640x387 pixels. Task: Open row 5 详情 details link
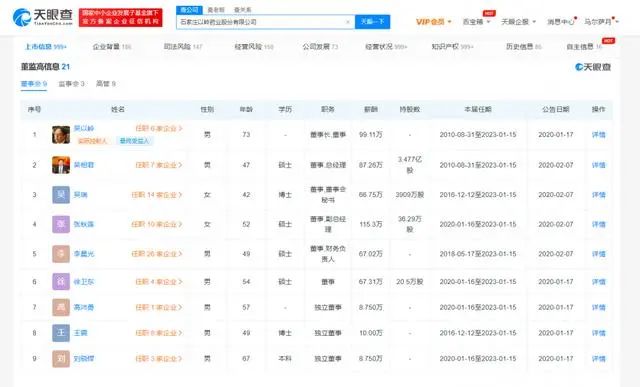click(598, 254)
